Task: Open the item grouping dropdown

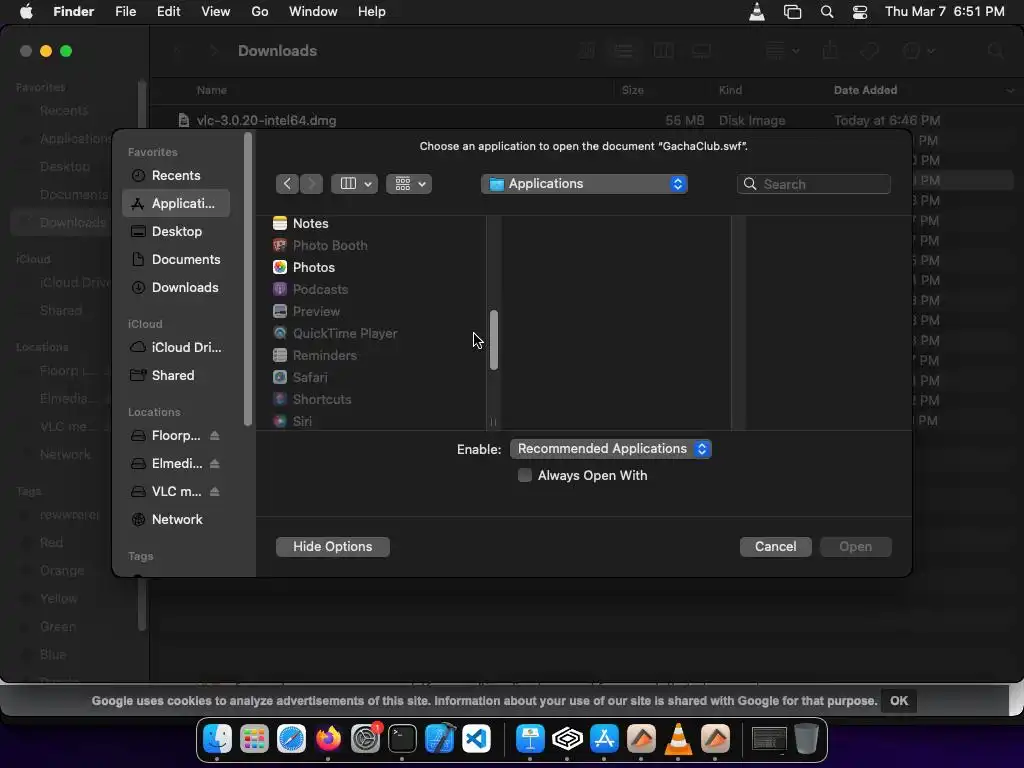Action: pos(409,184)
